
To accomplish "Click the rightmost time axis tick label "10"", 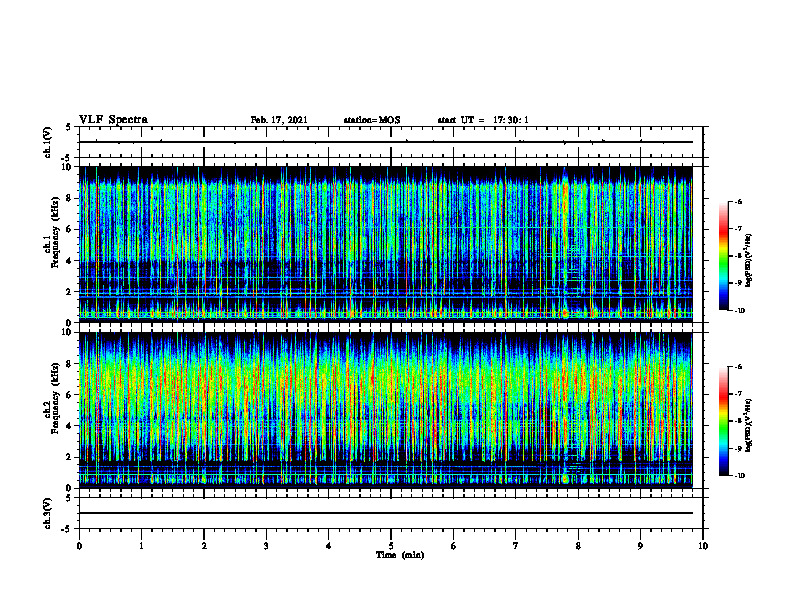I will point(703,546).
